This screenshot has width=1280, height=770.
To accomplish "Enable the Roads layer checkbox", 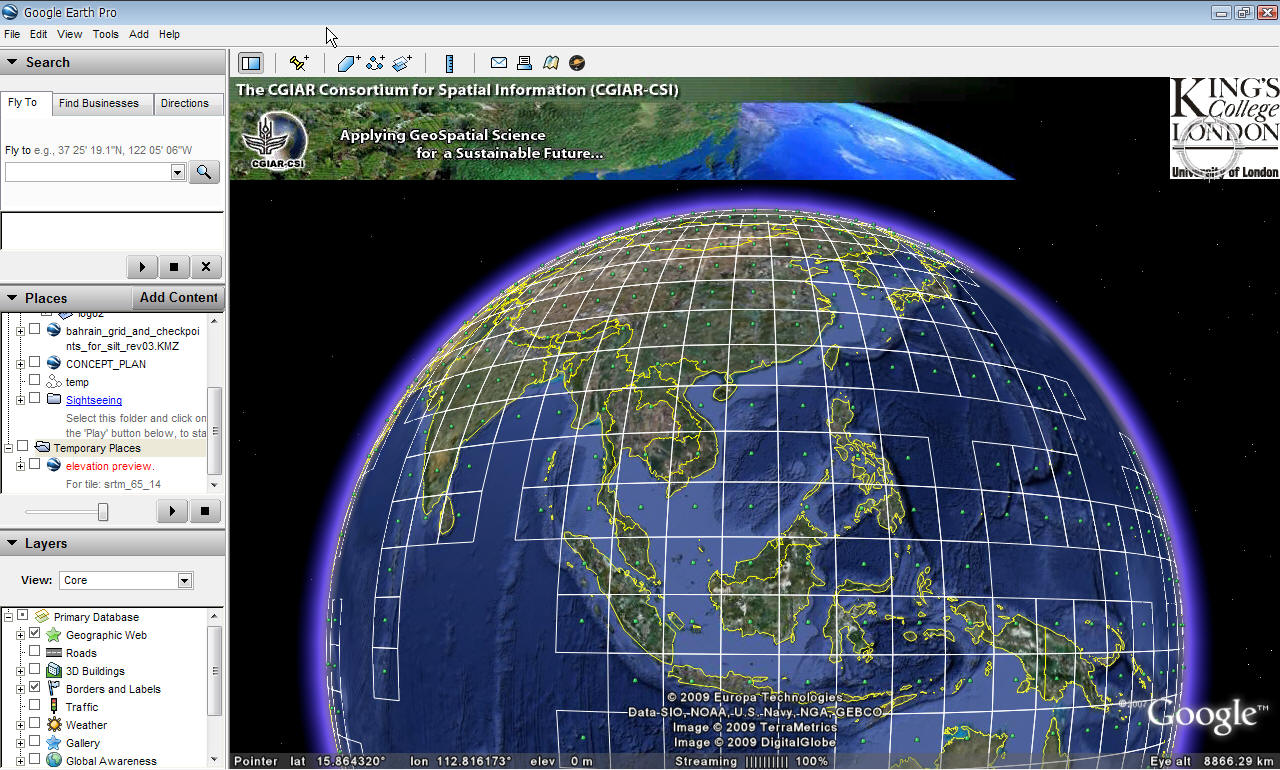I will (x=35, y=653).
